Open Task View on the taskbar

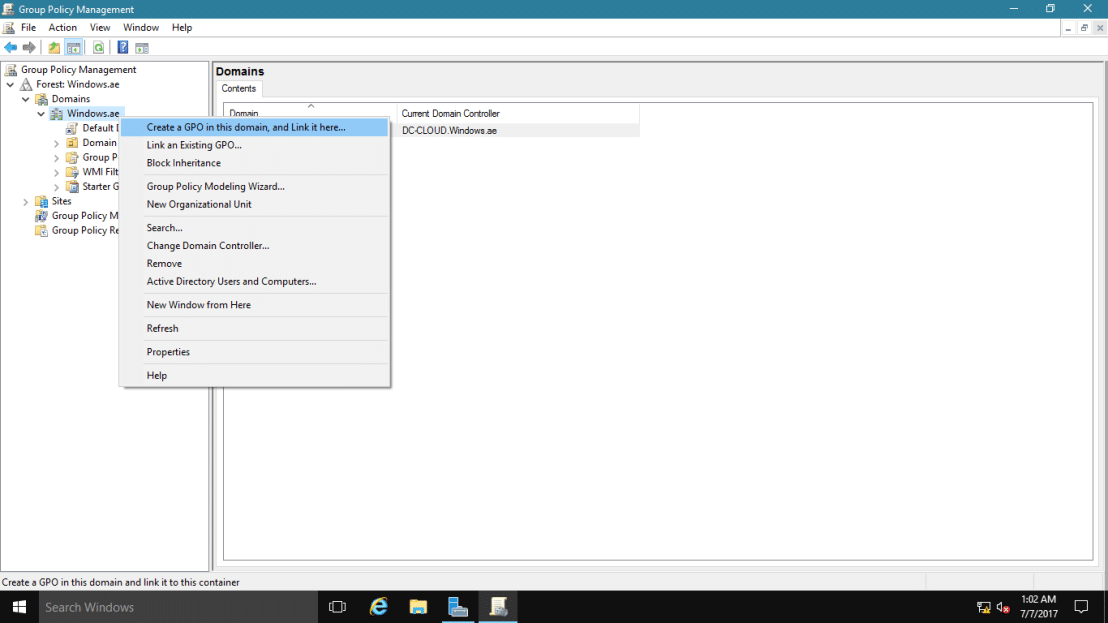pyautogui.click(x=338, y=607)
